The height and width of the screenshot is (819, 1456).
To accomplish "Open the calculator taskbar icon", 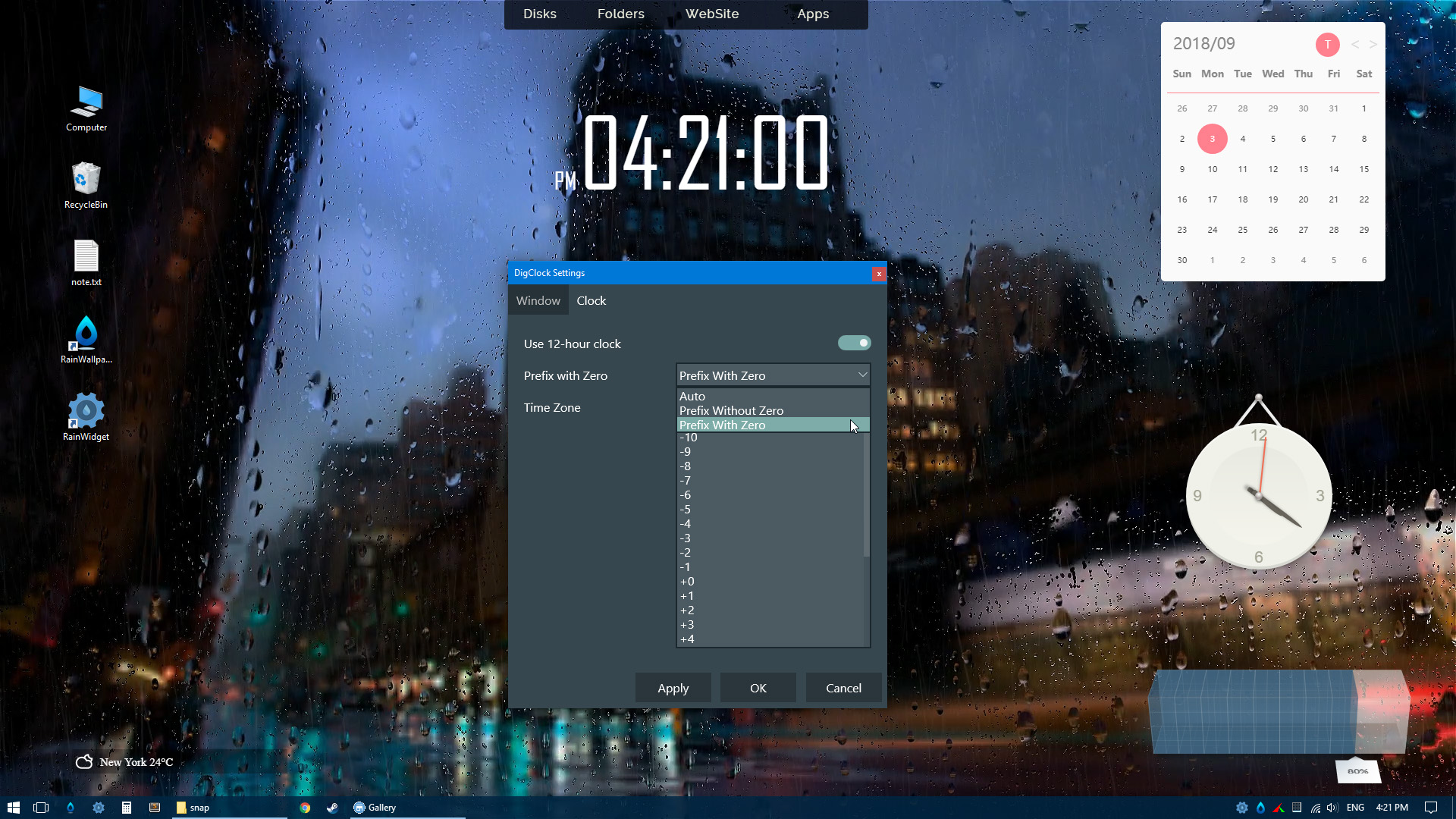I will point(127,807).
